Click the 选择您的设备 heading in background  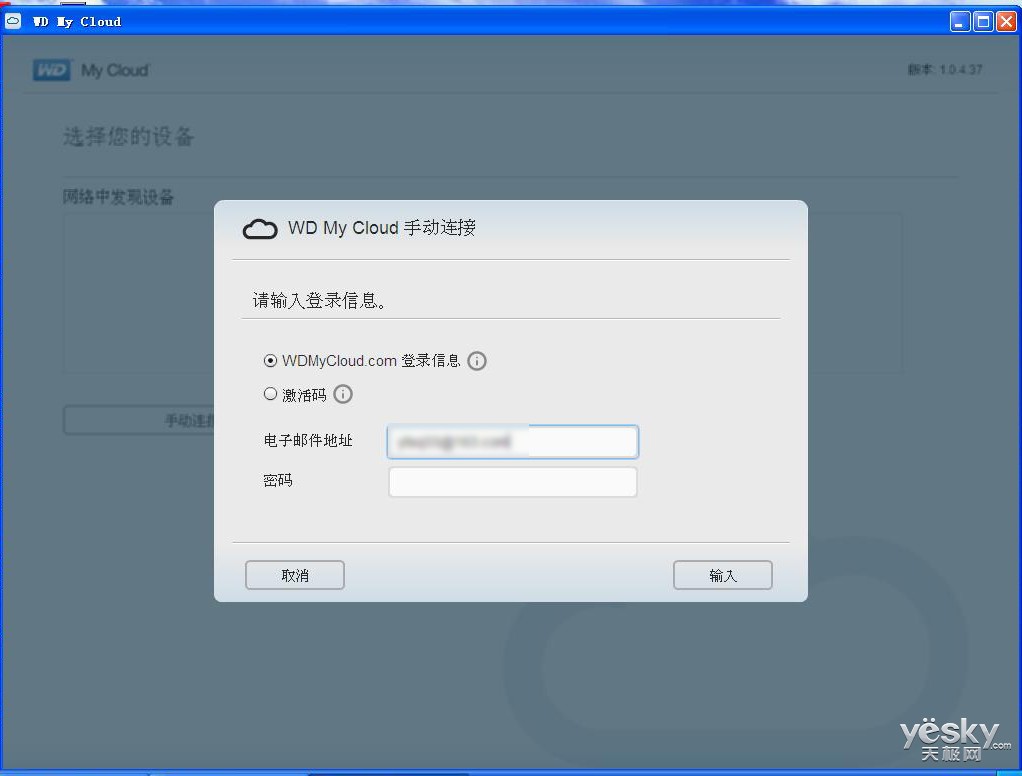coord(128,137)
